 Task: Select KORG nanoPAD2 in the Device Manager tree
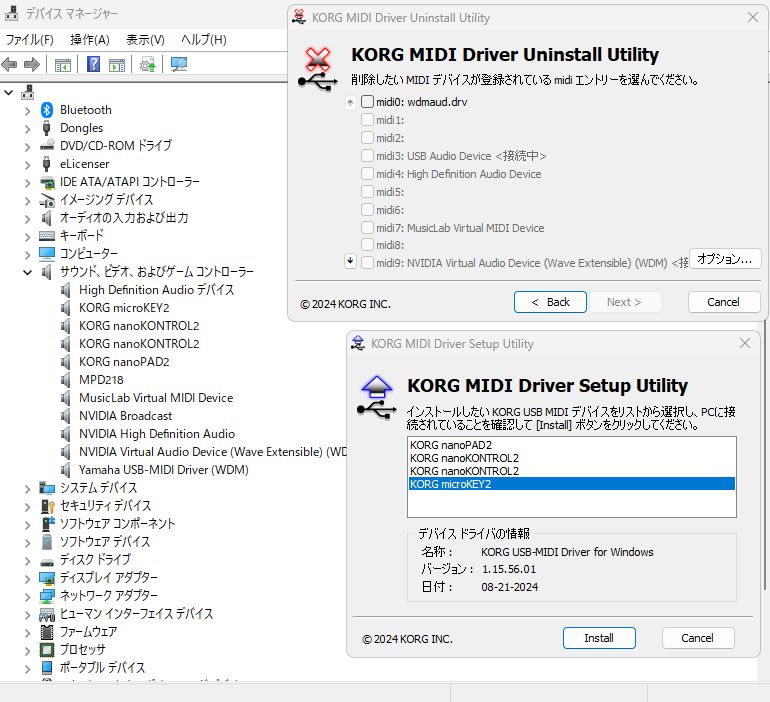[x=124, y=362]
